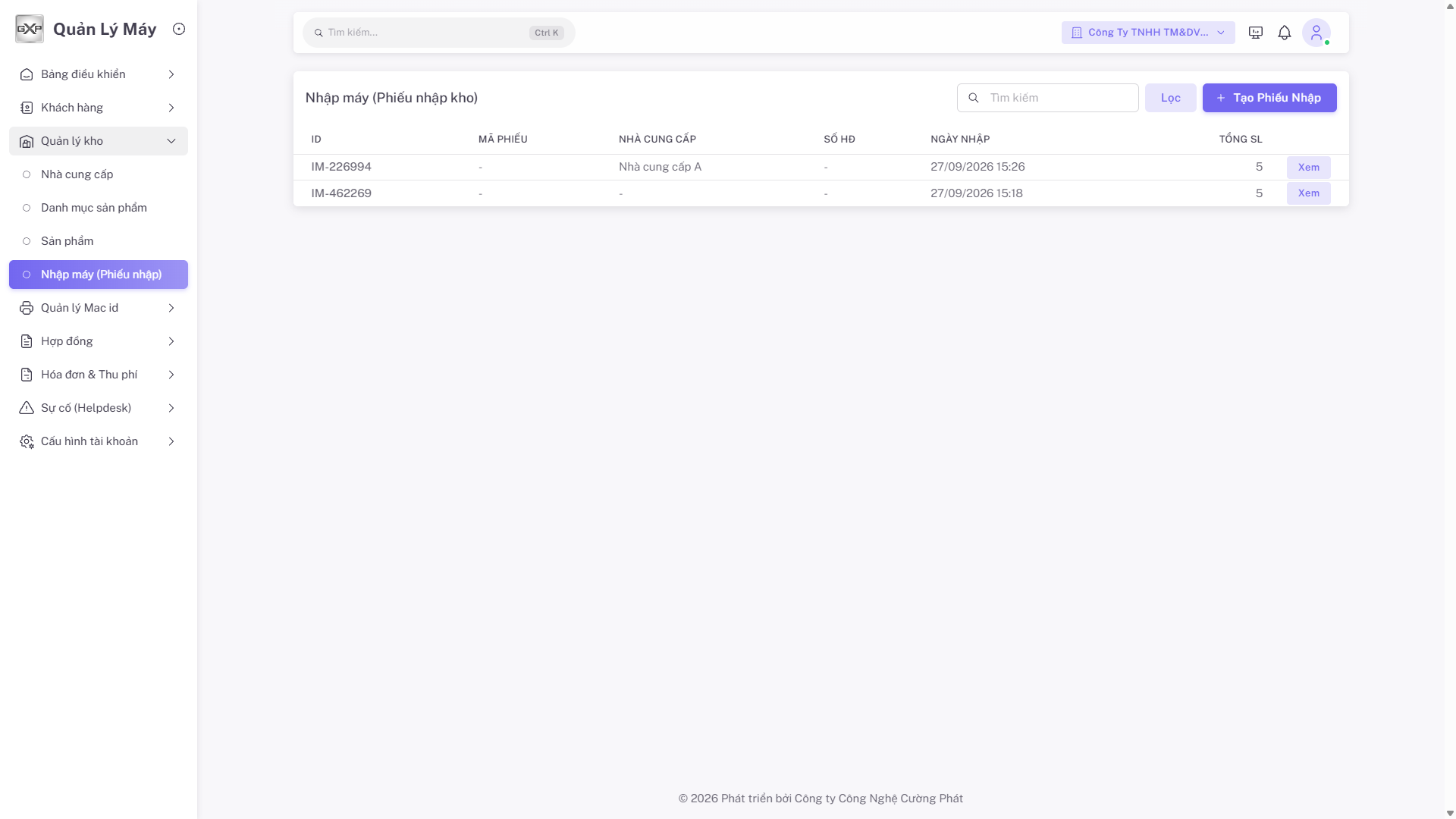
Task: Click the Quản lý kho warehouse icon
Action: (27, 141)
